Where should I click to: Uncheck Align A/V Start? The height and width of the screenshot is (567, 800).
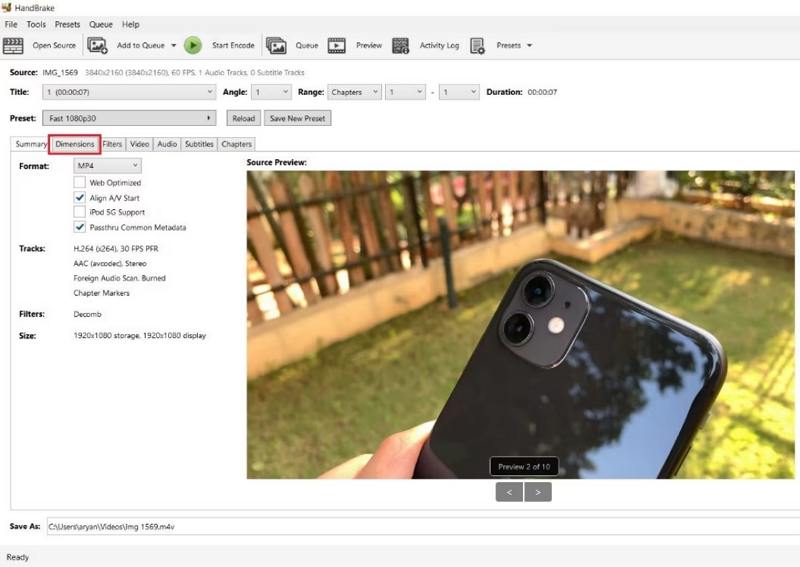80,198
